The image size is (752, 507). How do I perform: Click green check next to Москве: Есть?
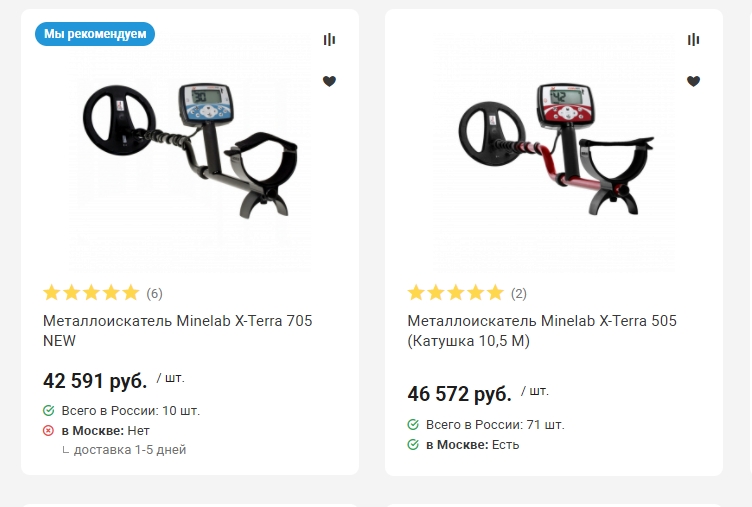tap(413, 444)
